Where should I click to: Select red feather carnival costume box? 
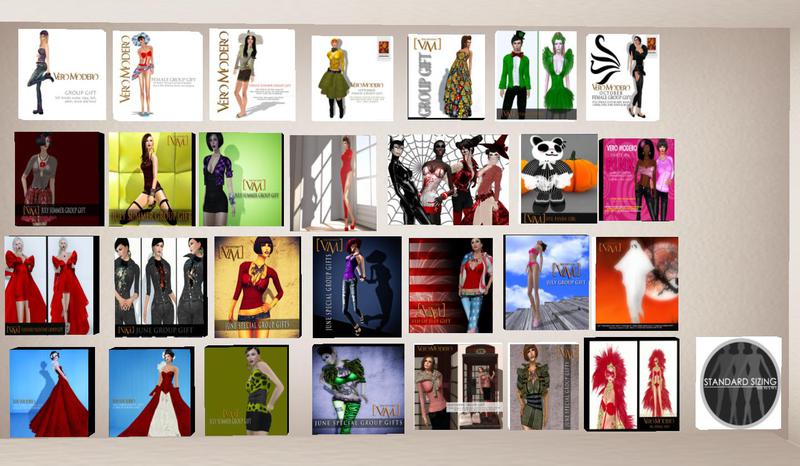[632, 385]
